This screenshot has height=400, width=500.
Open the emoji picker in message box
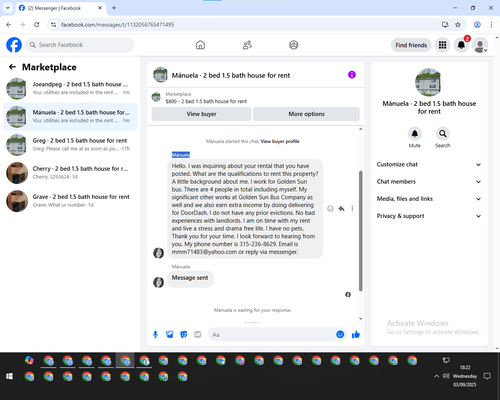tap(340, 334)
